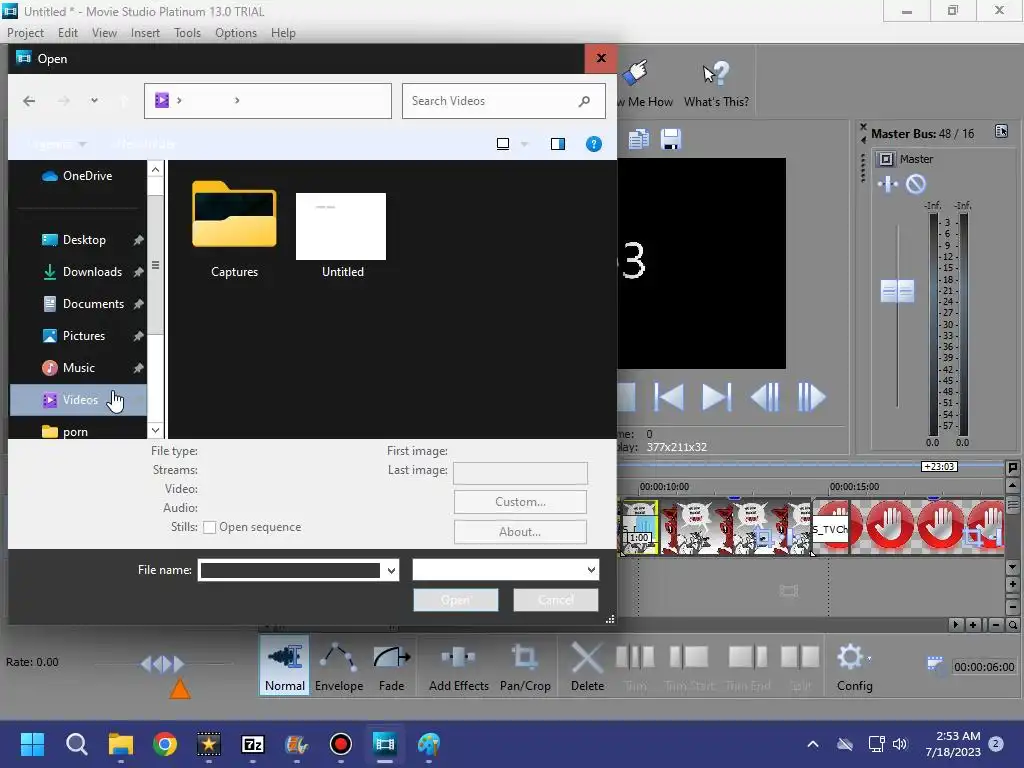Open the Edit menu
This screenshot has width=1024, height=768.
point(68,33)
